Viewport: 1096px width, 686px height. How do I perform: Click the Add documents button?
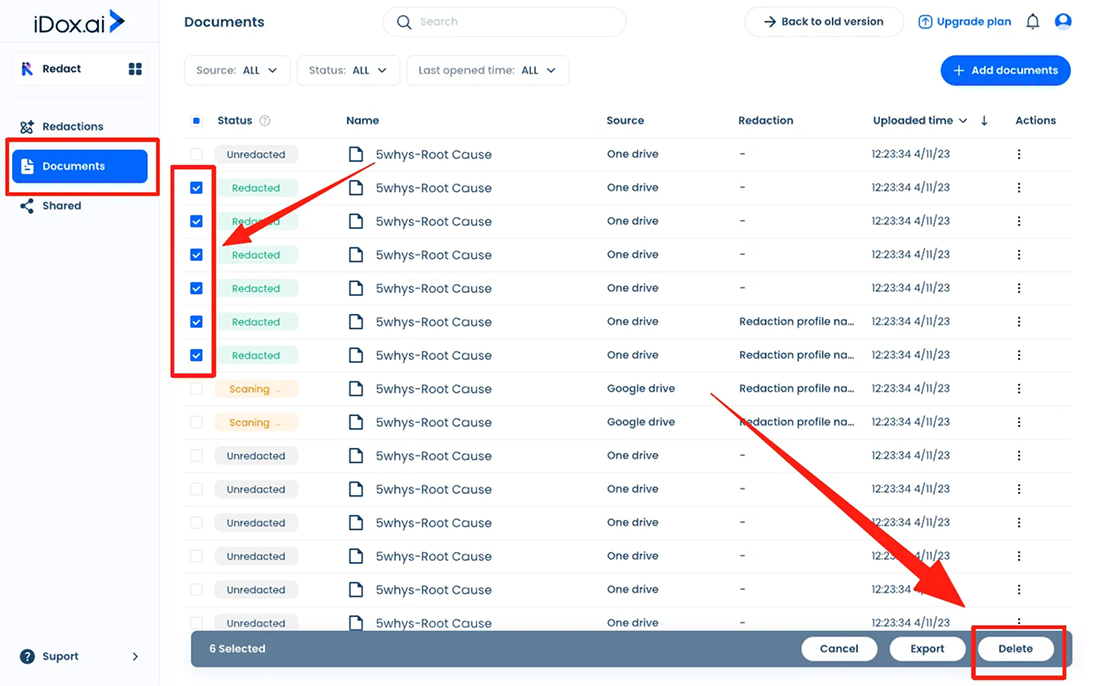[x=1005, y=71]
